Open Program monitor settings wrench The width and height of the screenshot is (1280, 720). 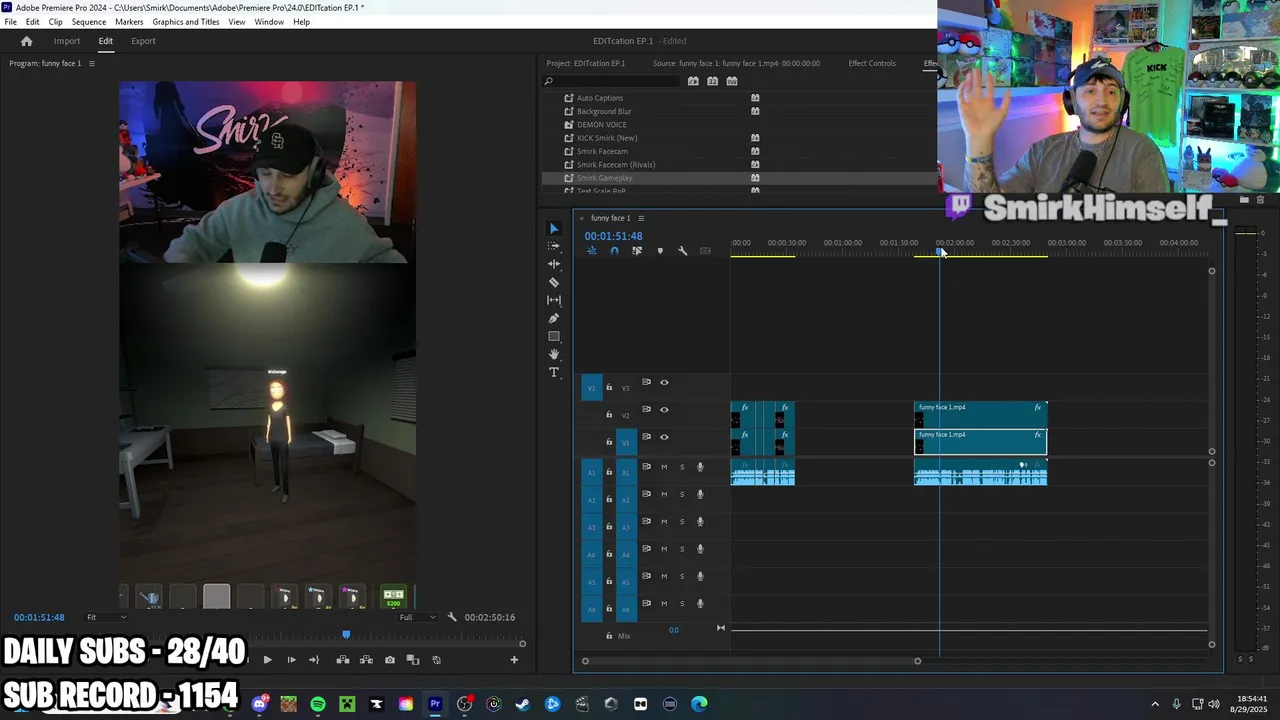(451, 617)
